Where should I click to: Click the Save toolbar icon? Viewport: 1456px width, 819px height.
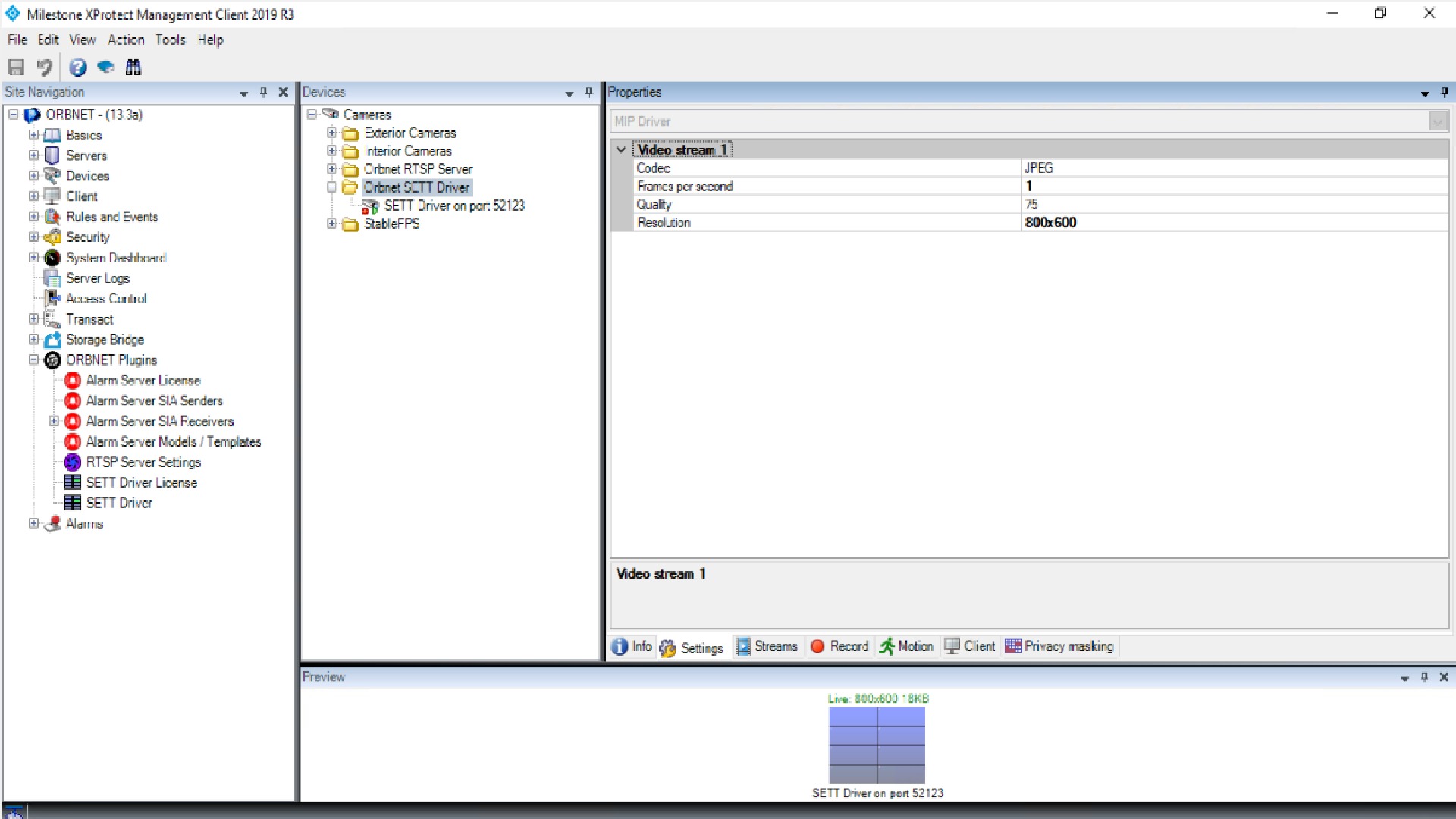click(16, 67)
